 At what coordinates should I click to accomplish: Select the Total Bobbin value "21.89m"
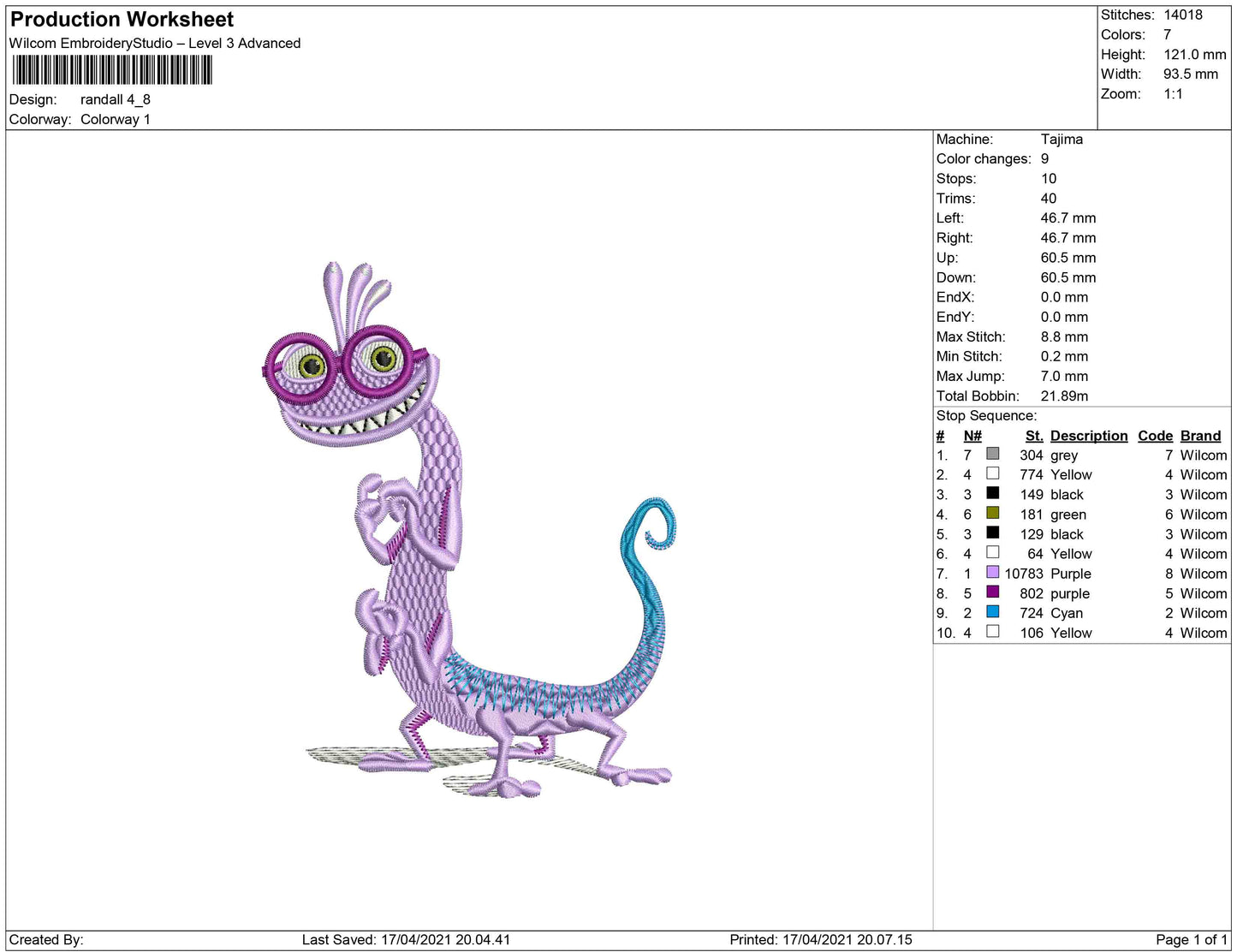(1064, 396)
